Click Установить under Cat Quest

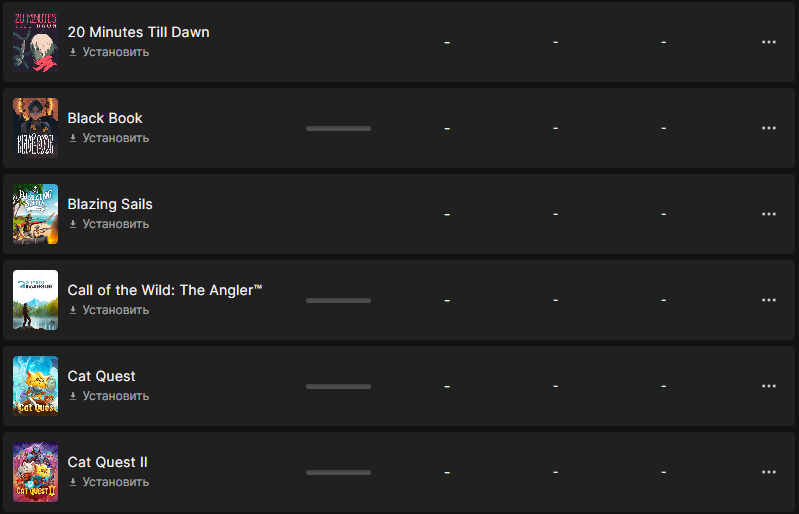[116, 396]
